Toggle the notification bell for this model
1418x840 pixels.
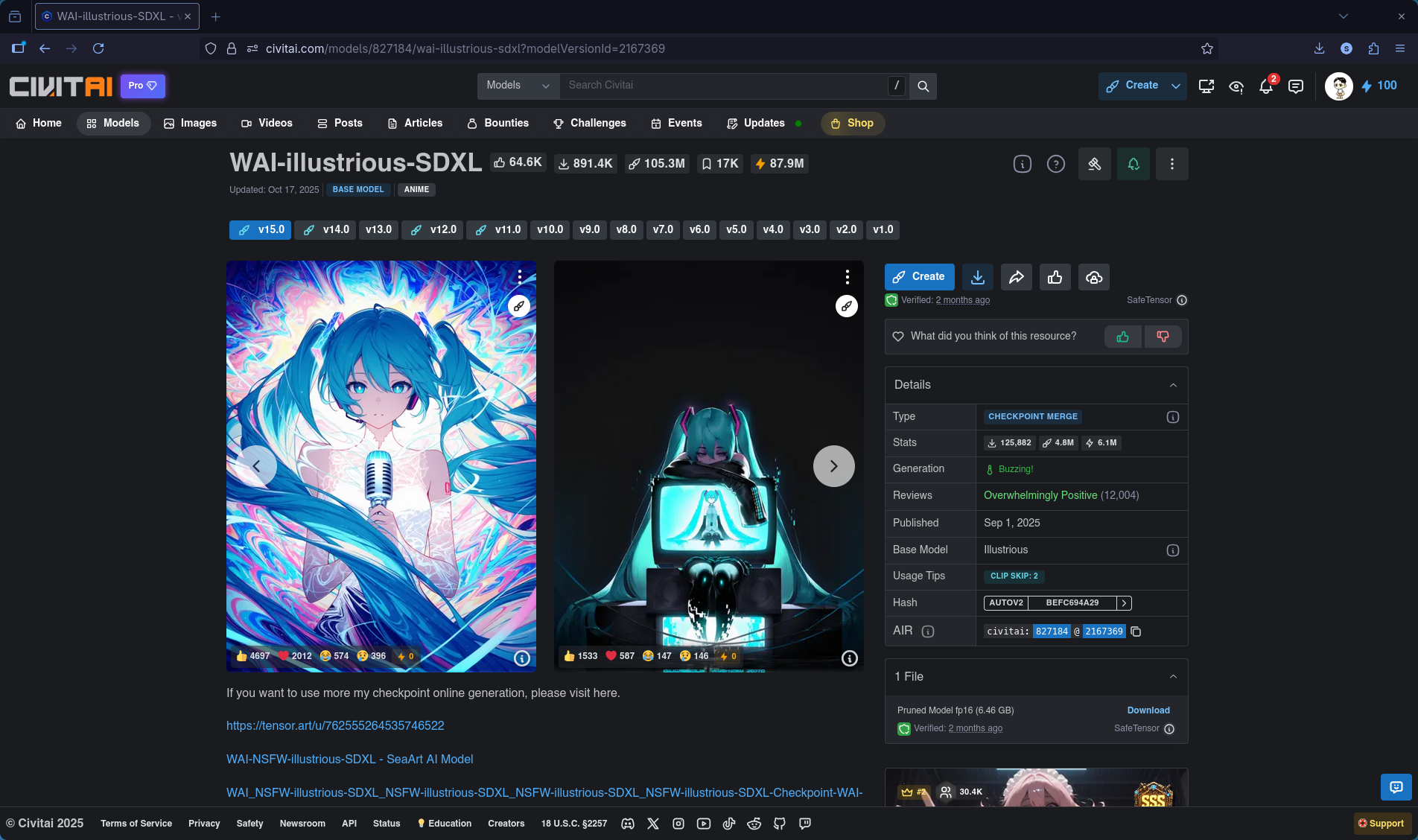pyautogui.click(x=1133, y=164)
